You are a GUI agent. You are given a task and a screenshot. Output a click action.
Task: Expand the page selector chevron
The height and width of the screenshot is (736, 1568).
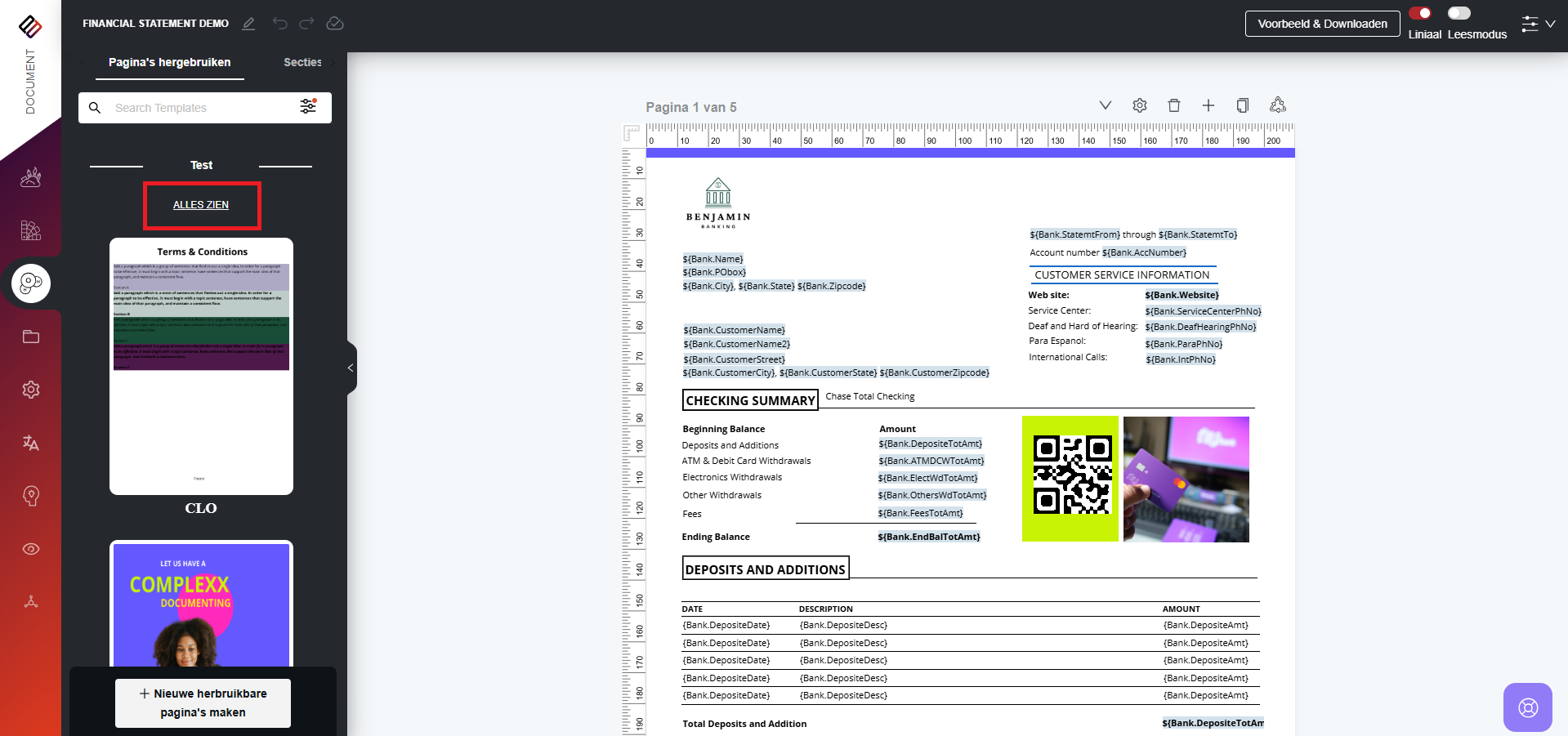tap(1106, 105)
